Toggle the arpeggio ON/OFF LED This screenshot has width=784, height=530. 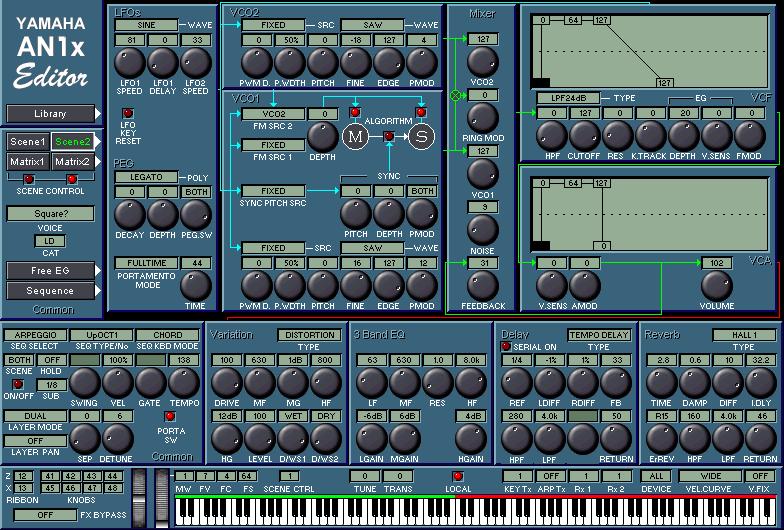click(x=18, y=384)
